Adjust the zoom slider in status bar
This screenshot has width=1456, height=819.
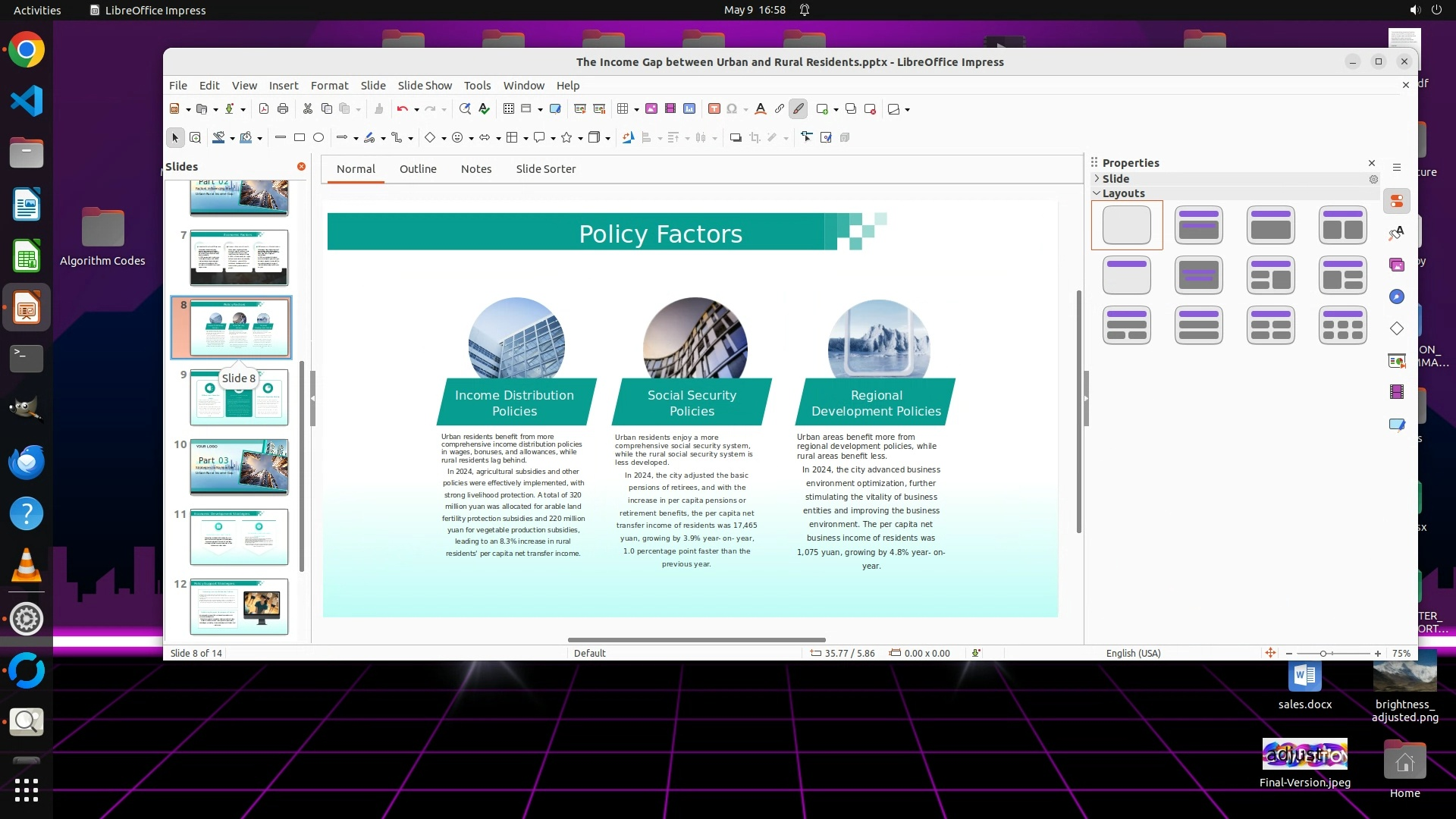pos(1323,654)
